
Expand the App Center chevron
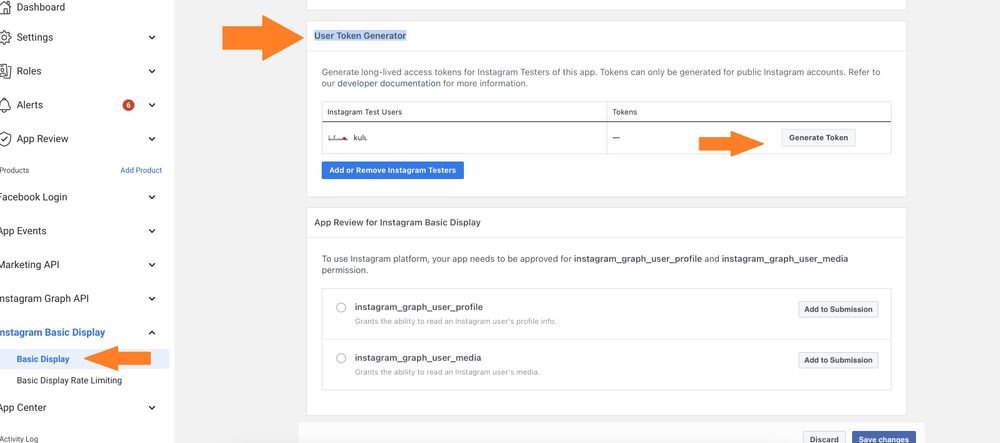[152, 408]
